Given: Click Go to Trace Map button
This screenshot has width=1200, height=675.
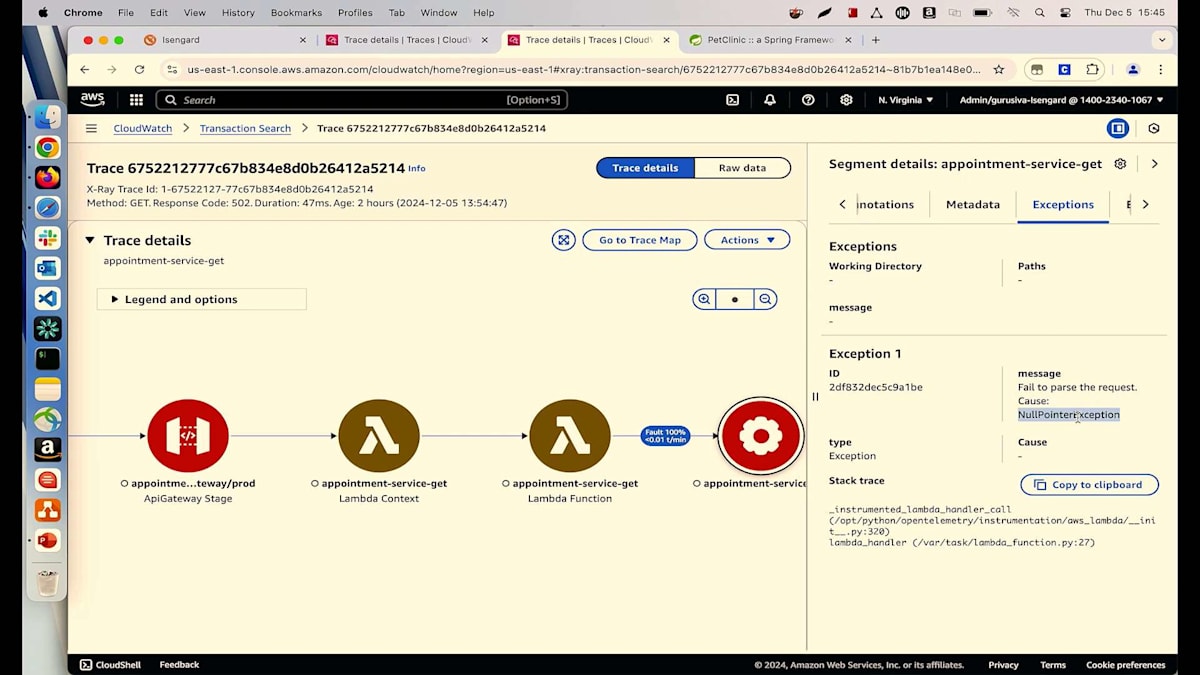Looking at the screenshot, I should coord(640,240).
